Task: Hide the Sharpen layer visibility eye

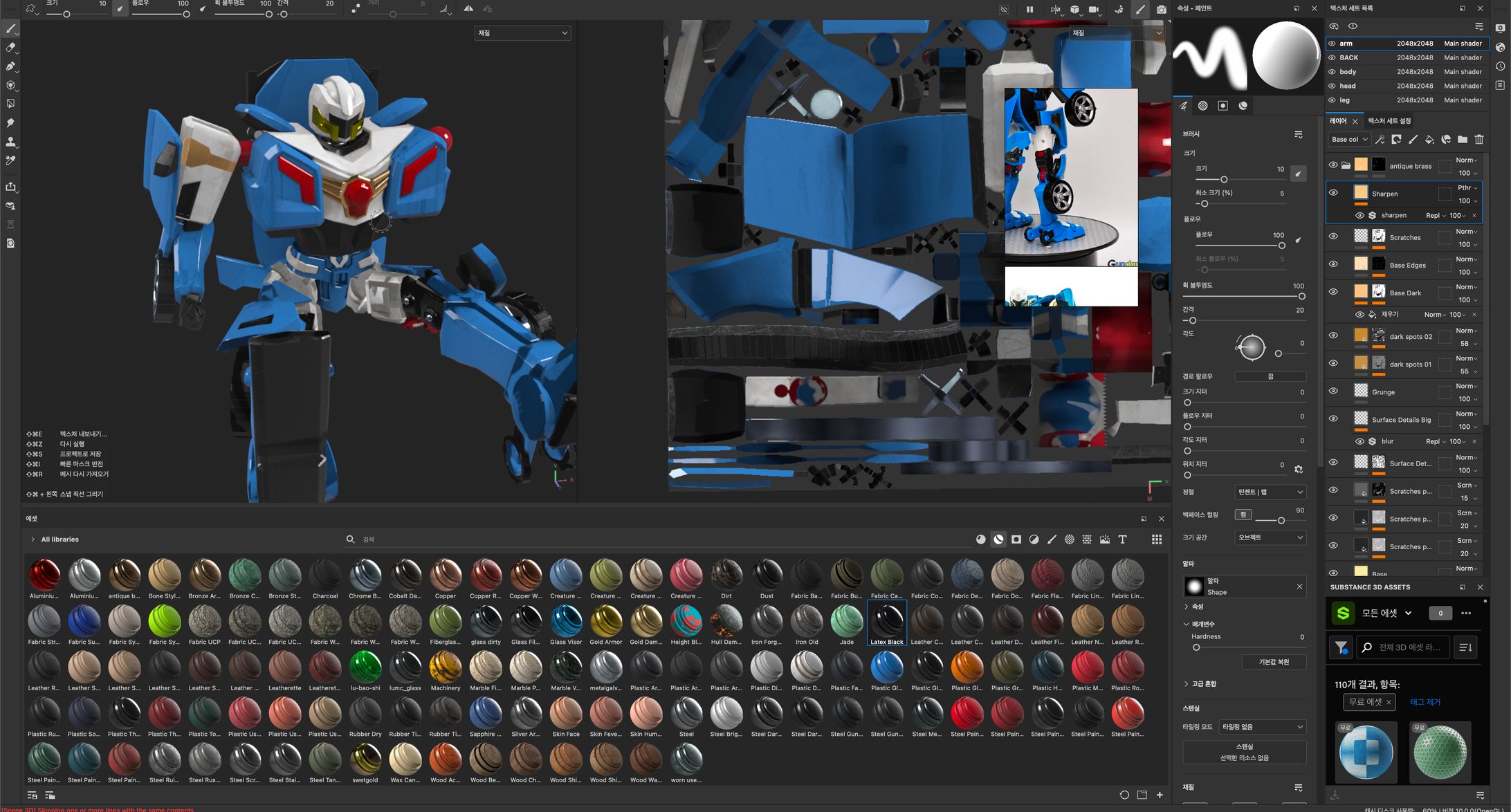Action: [1333, 193]
